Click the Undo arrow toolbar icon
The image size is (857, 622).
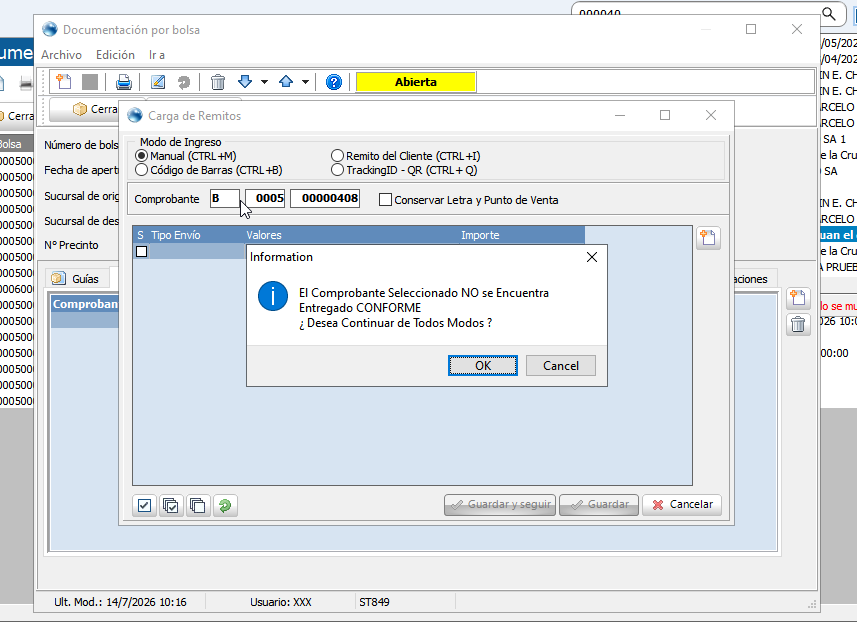[x=184, y=82]
